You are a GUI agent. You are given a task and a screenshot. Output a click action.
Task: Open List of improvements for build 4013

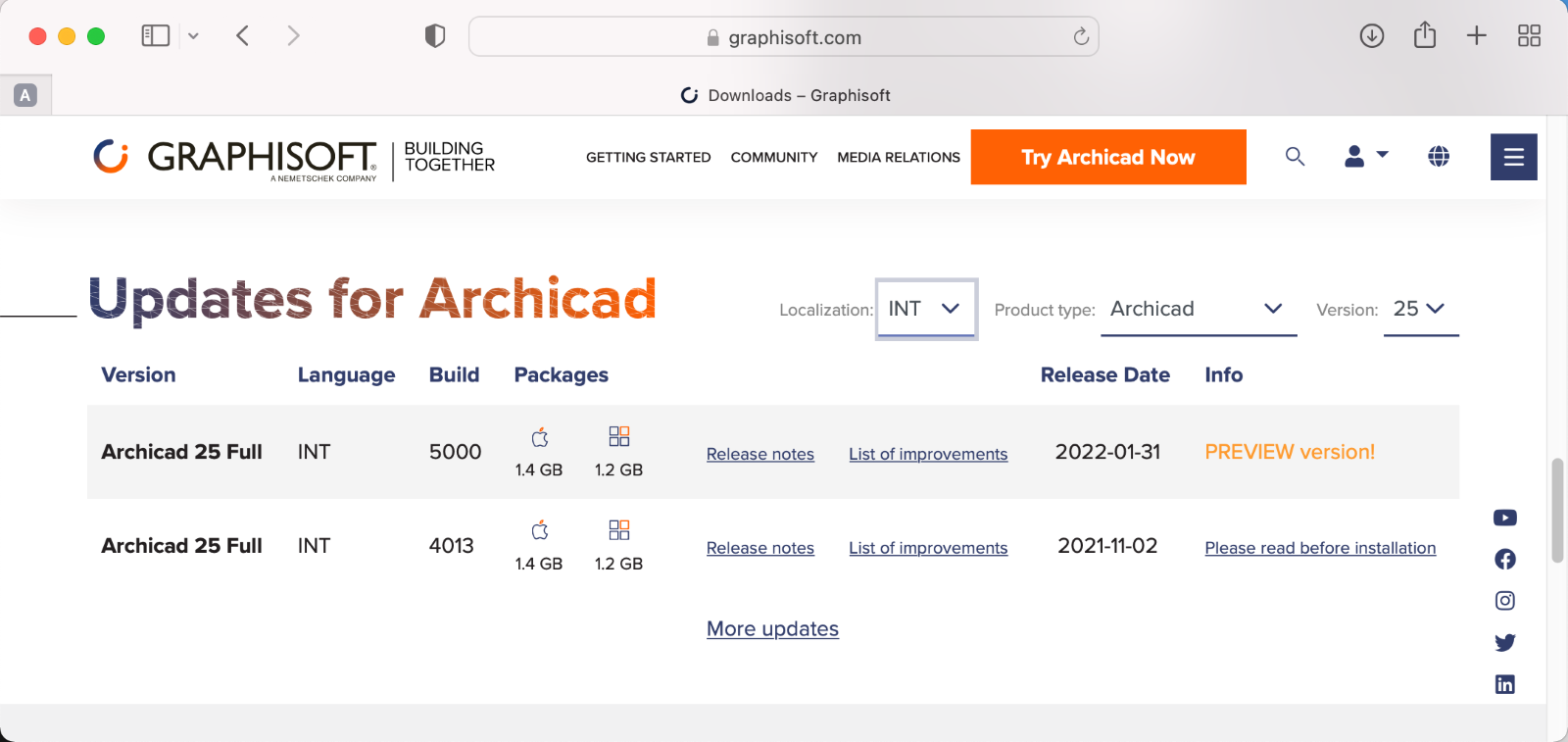point(928,548)
